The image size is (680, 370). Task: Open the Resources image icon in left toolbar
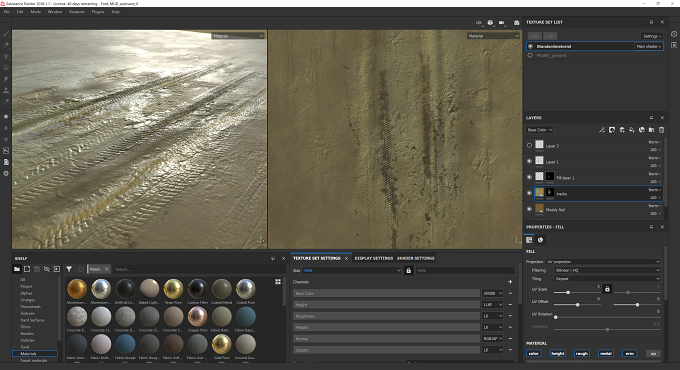coord(6,151)
